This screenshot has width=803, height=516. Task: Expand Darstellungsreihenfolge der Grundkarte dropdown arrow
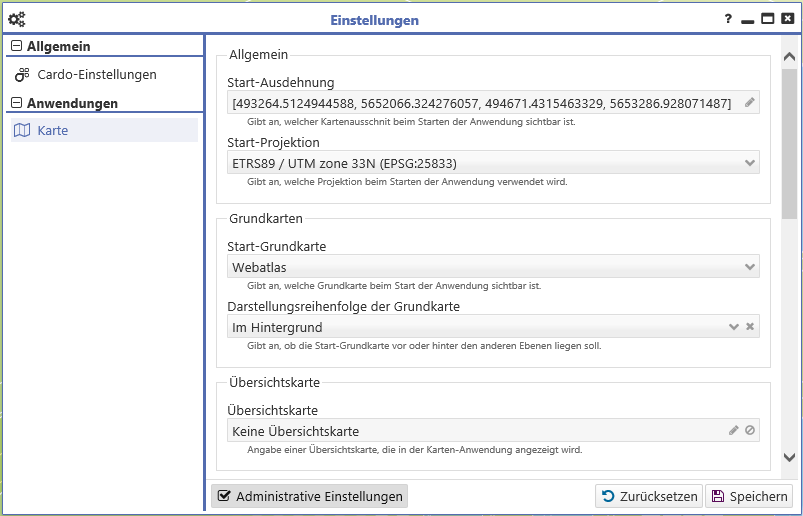tap(734, 327)
